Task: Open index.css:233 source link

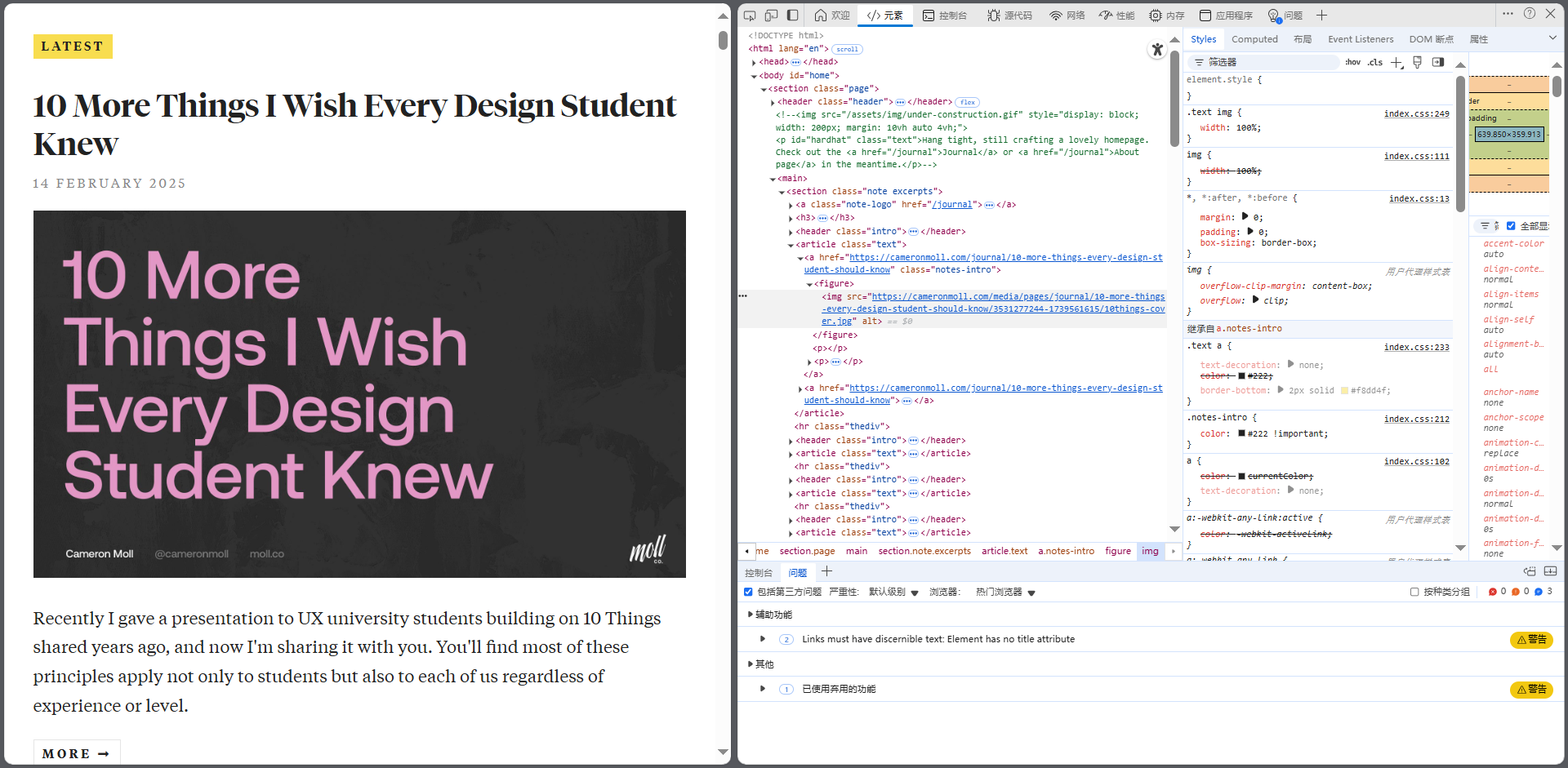Action: [x=1416, y=347]
